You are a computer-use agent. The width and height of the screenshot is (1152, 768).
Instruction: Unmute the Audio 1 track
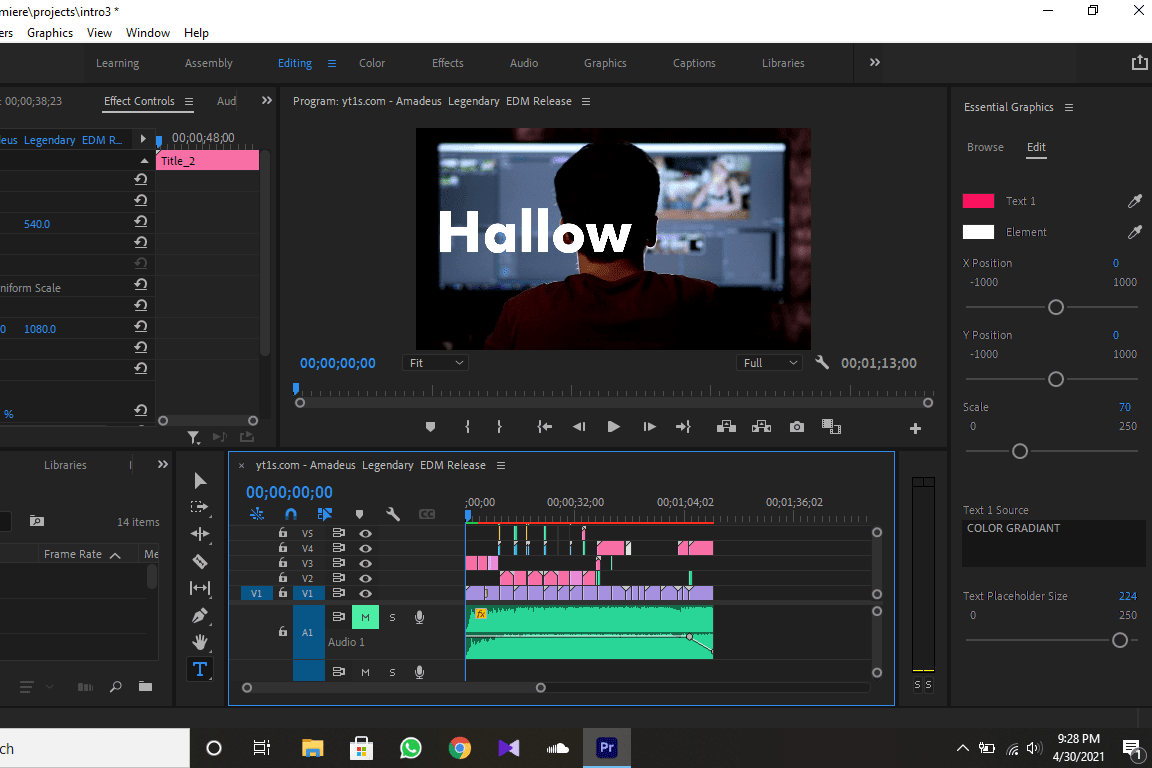365,618
